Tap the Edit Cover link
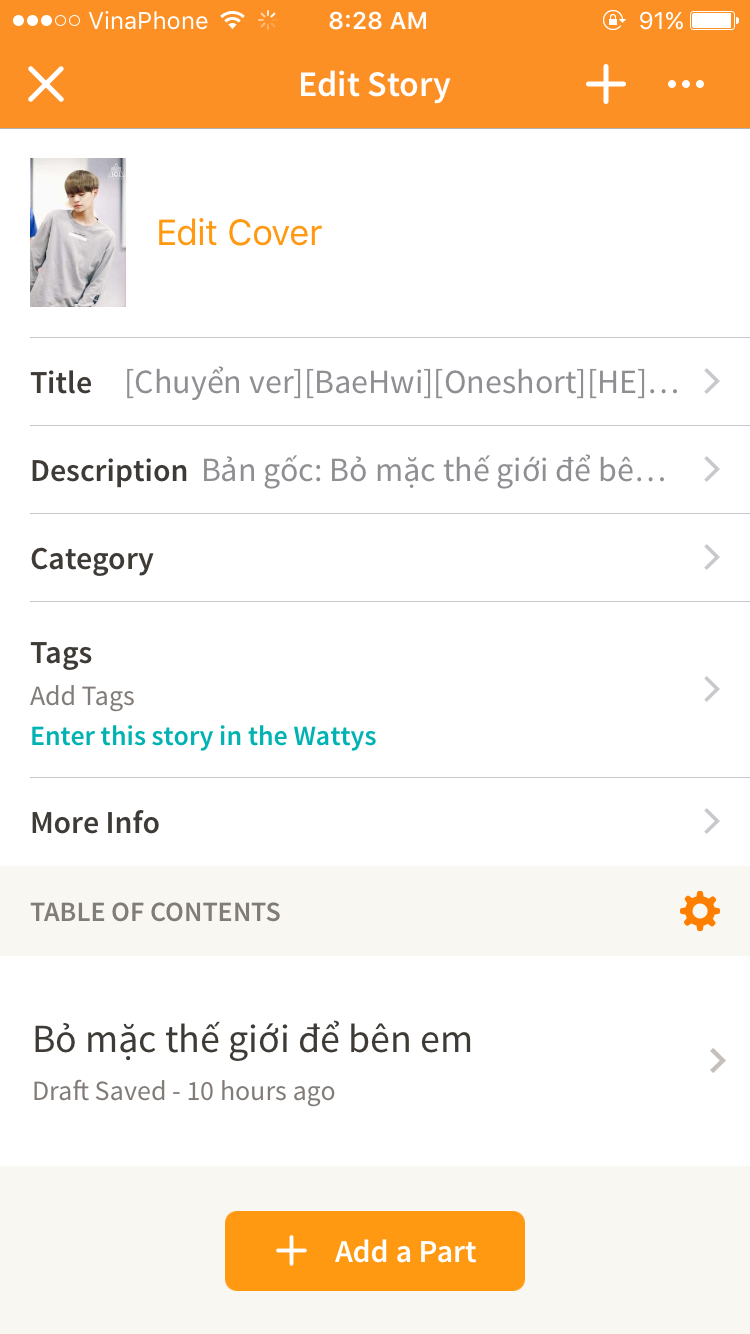This screenshot has height=1334, width=750. click(239, 233)
